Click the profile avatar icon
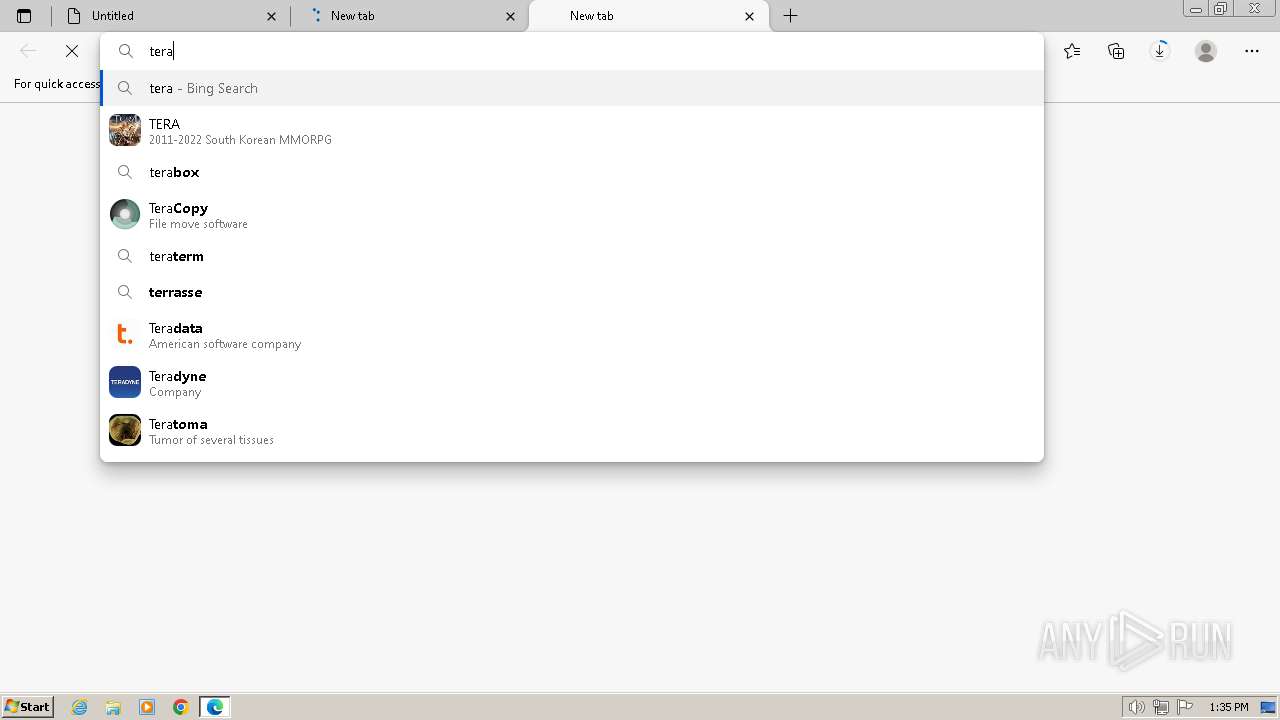Image resolution: width=1280 pixels, height=720 pixels. pos(1206,51)
